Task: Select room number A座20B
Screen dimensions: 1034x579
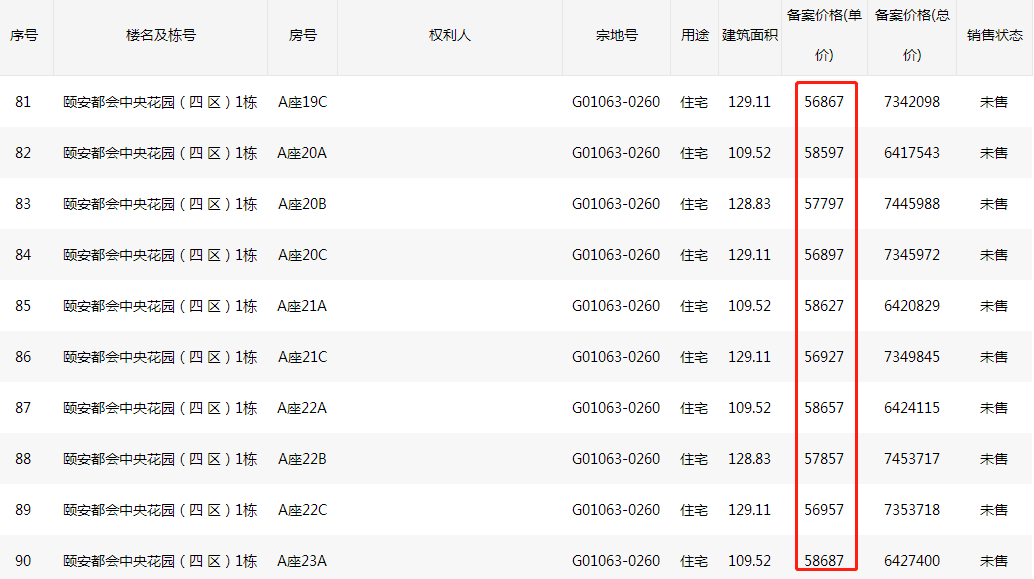Action: (x=302, y=204)
